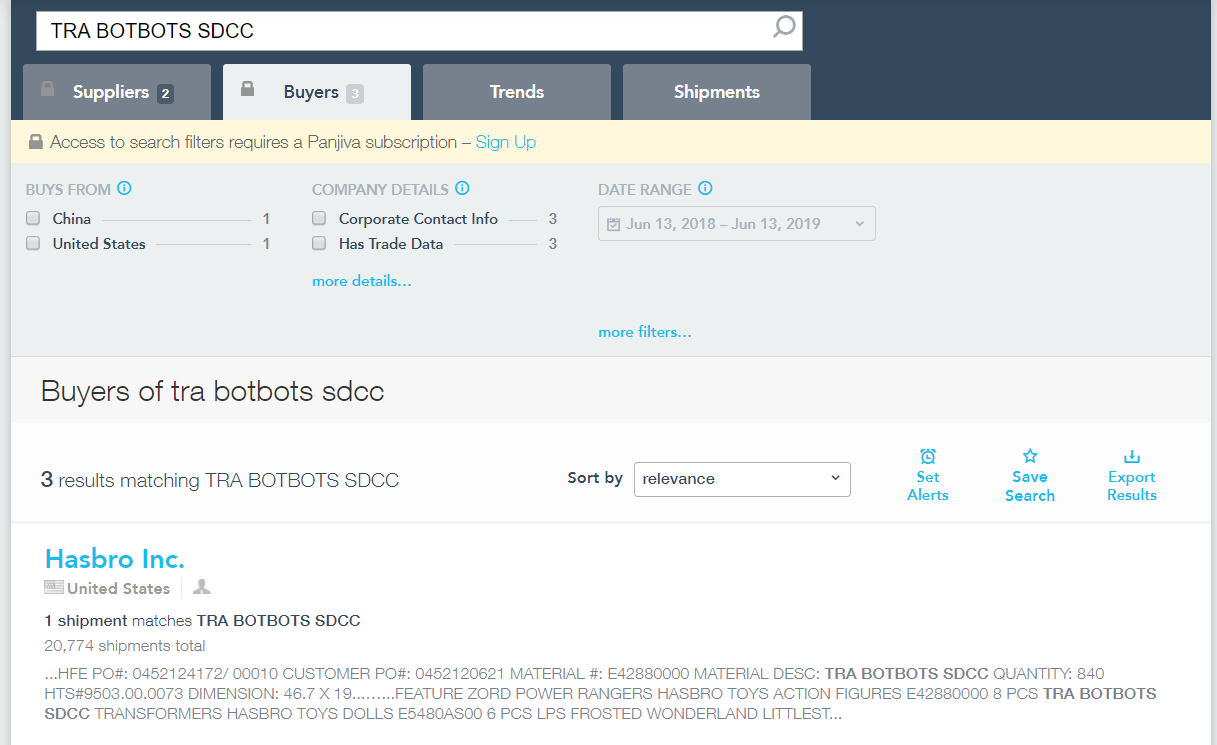The image size is (1217, 745).
Task: Open the Trends tab
Action: [x=517, y=92]
